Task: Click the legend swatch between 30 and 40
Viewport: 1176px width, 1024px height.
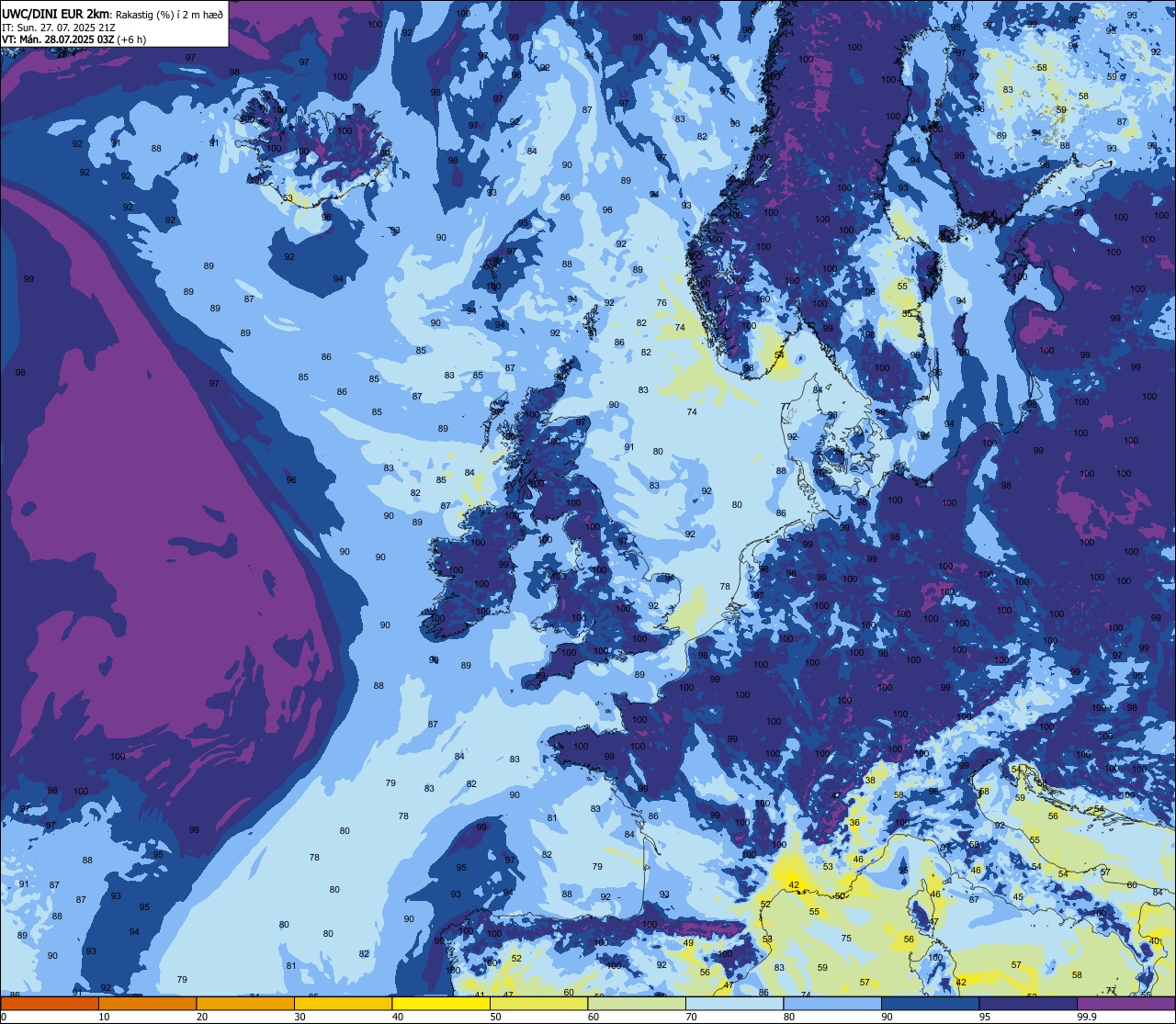Action: [343, 1004]
